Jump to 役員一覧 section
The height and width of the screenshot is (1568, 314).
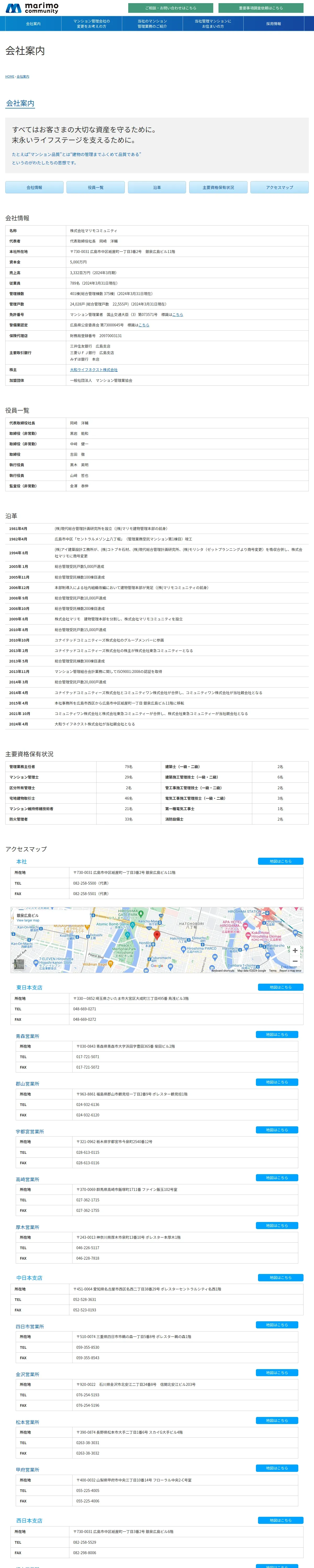96,187
